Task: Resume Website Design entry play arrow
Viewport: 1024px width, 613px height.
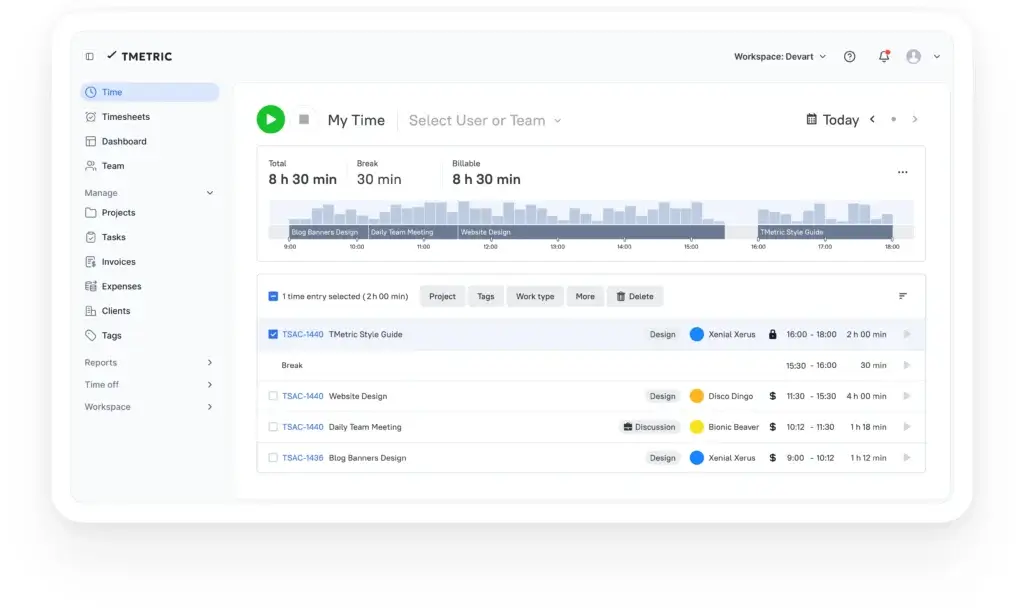Action: point(906,396)
